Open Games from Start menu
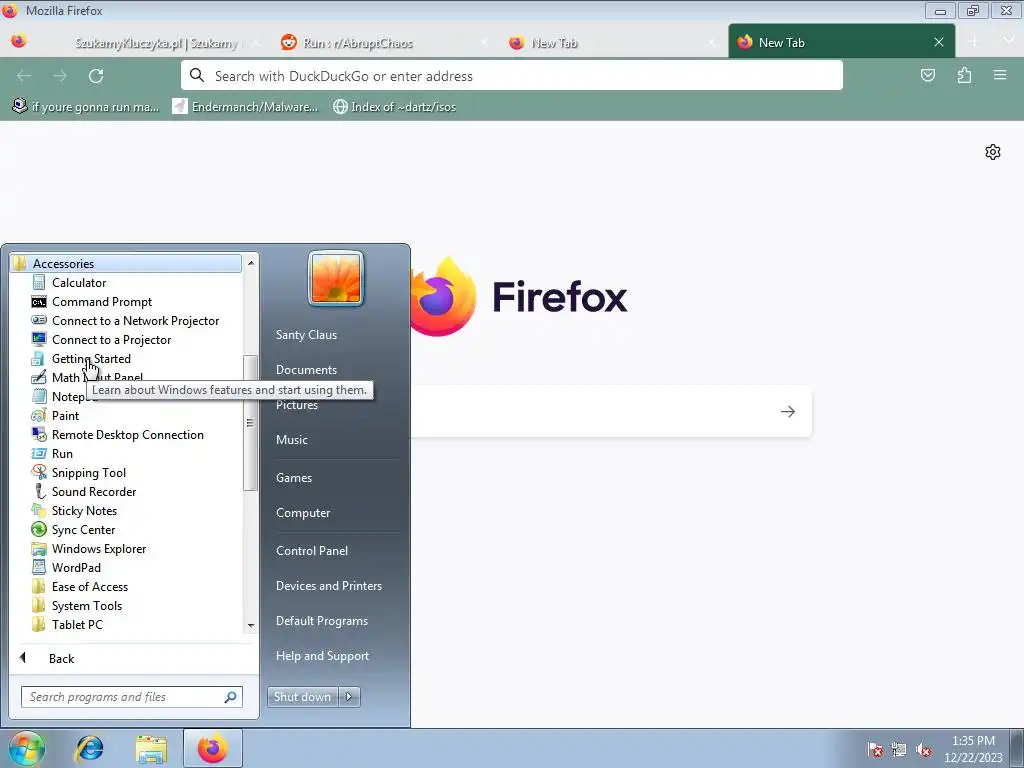1024x768 pixels. (294, 477)
